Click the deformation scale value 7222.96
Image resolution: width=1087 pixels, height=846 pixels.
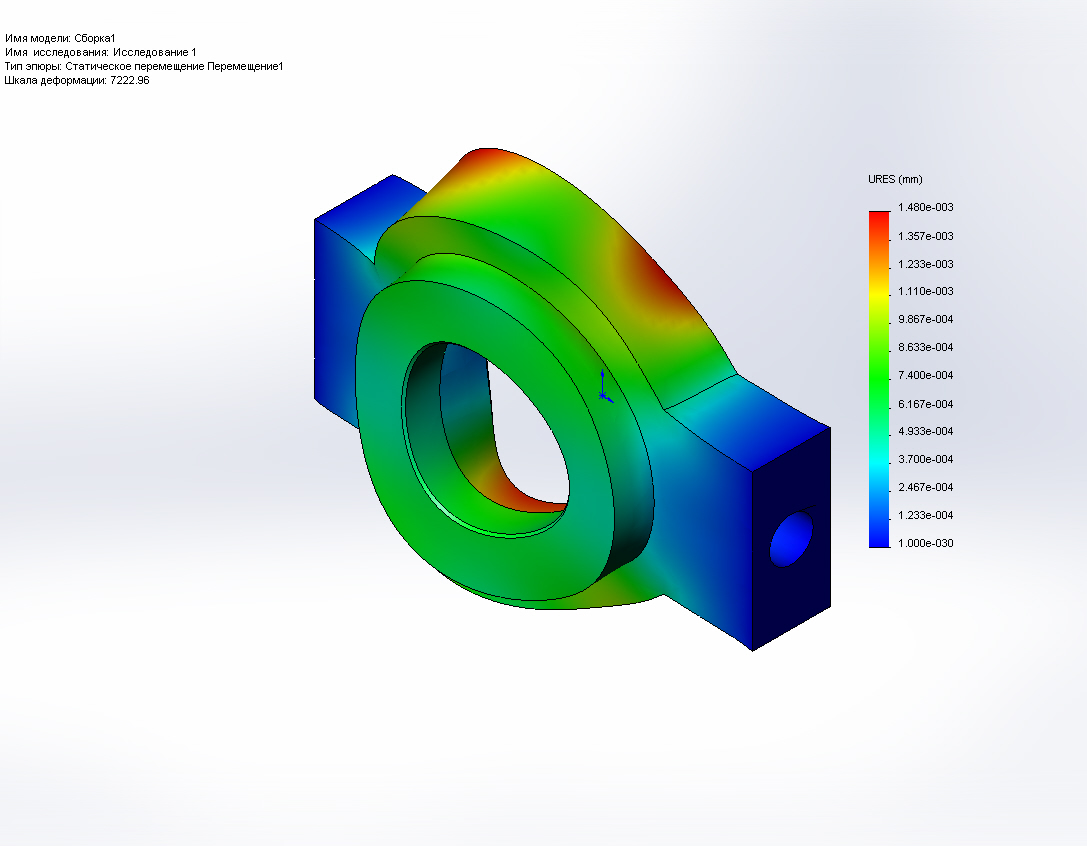[130, 80]
